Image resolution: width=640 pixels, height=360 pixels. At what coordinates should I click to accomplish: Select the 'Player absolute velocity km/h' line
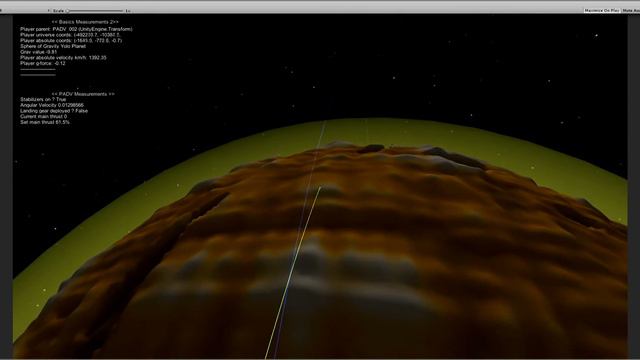63,58
